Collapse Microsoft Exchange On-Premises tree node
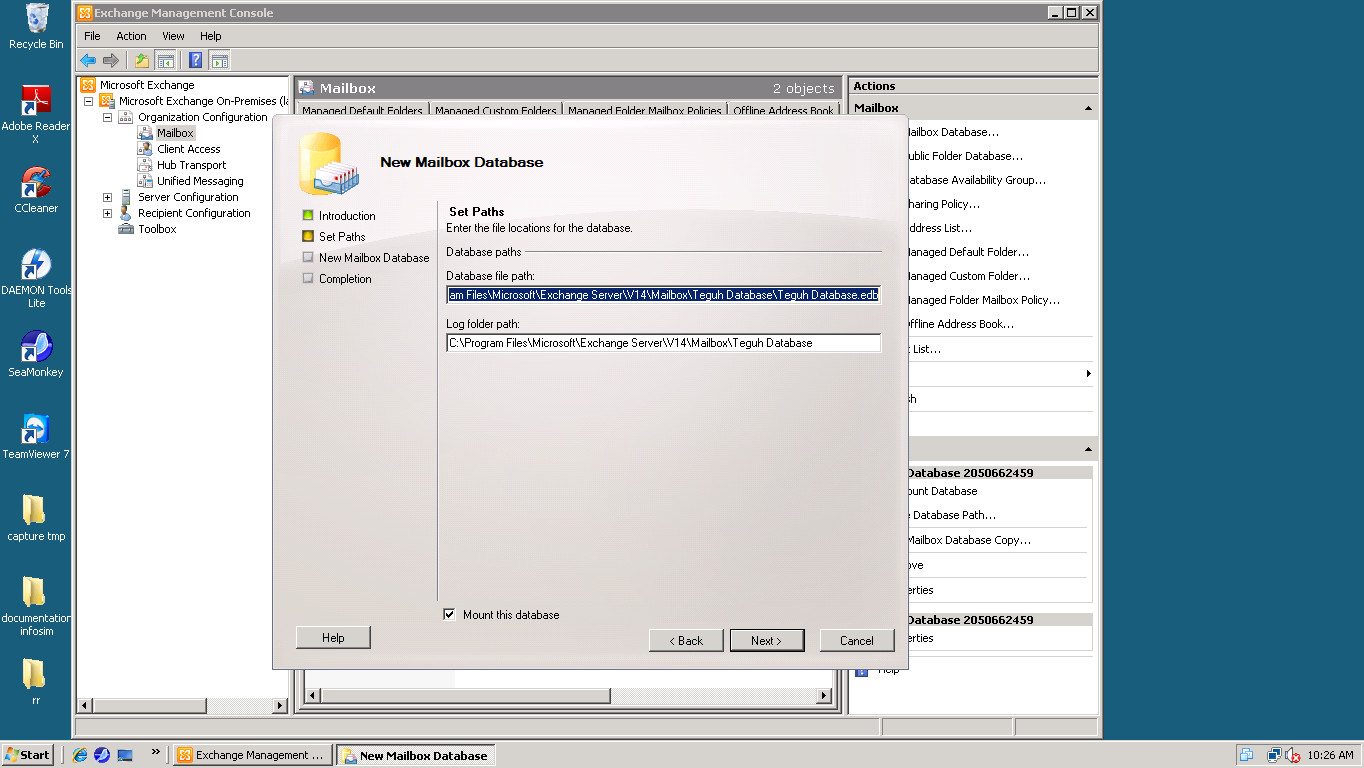Screen dimensions: 1364x768 click(88, 101)
